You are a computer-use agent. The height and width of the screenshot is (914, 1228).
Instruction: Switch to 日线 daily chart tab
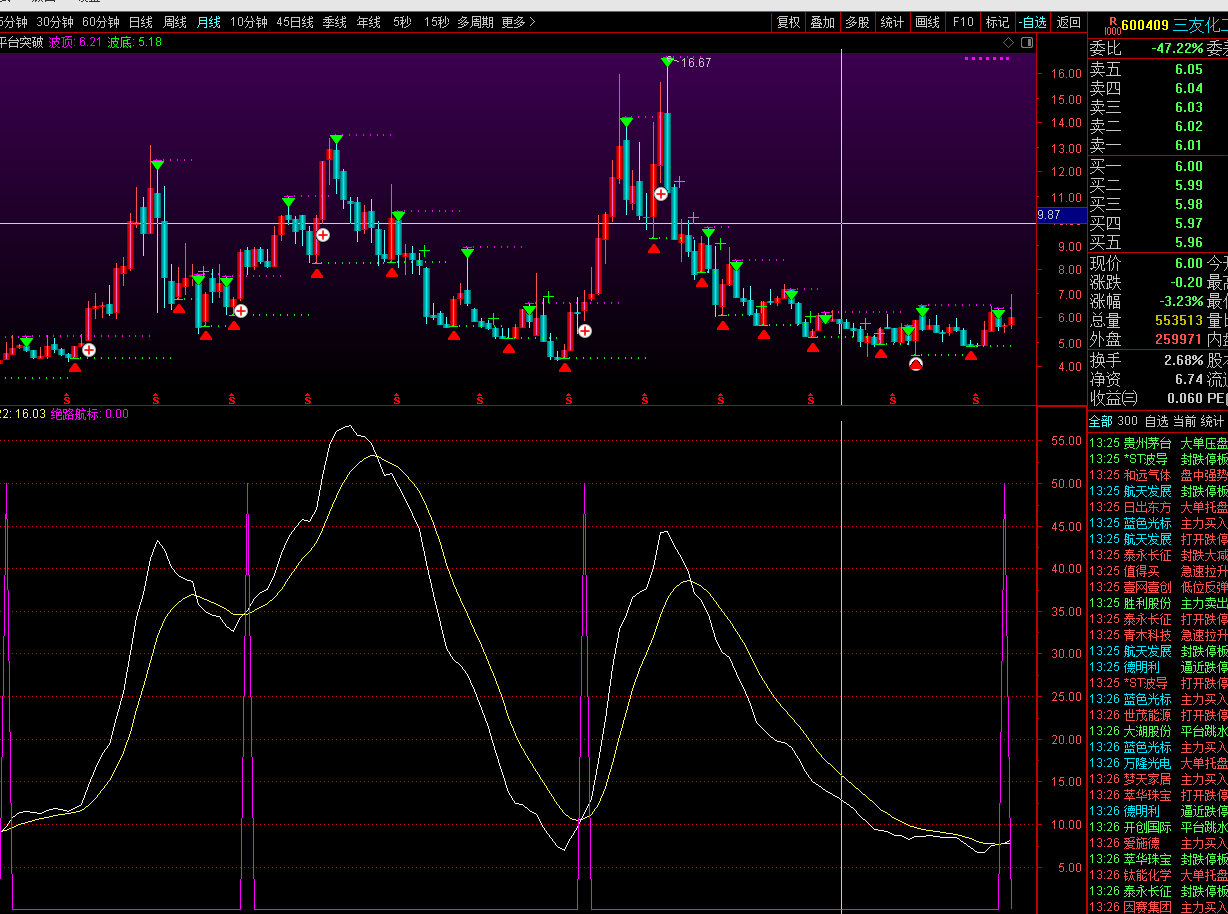(141, 22)
